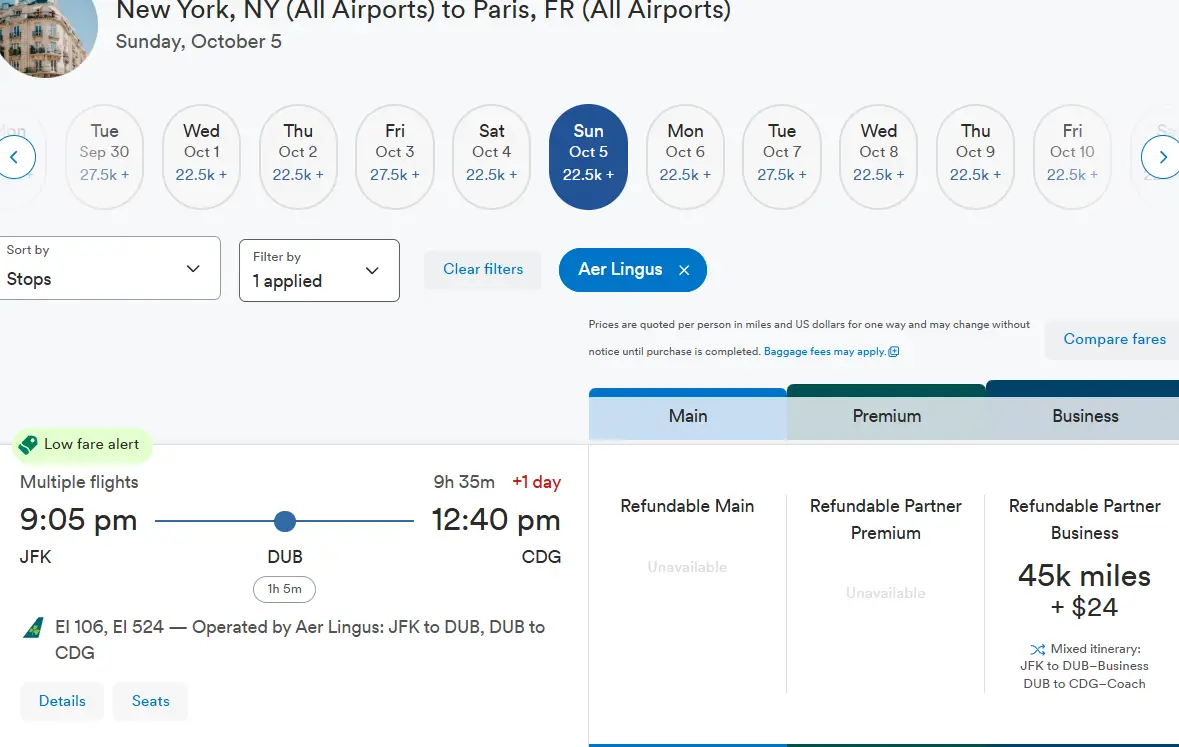Click the baggage fees external link icon
Screen dimensions: 1179x747
click(x=893, y=351)
